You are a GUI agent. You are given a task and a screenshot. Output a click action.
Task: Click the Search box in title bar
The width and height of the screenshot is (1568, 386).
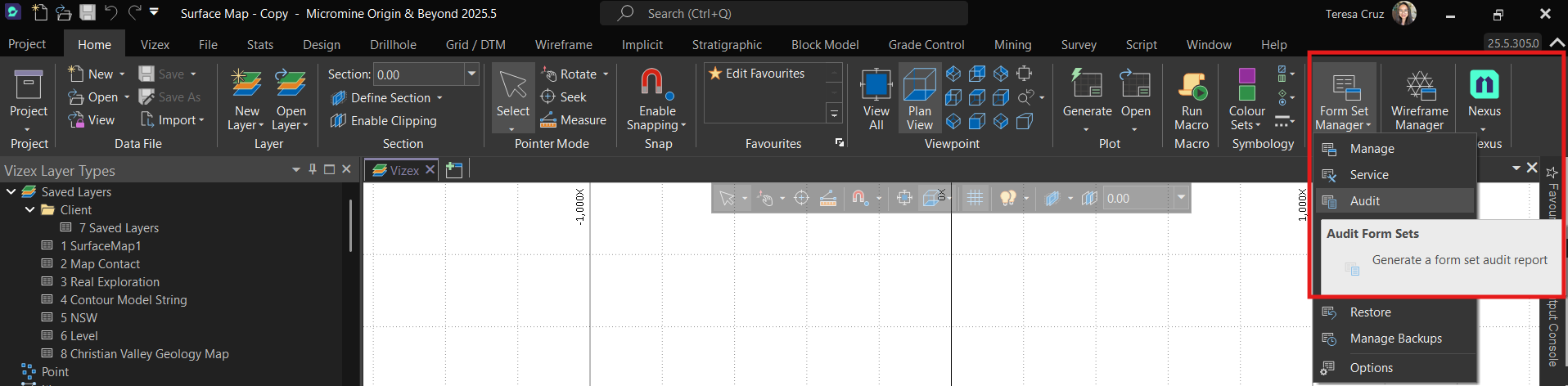[x=783, y=14]
